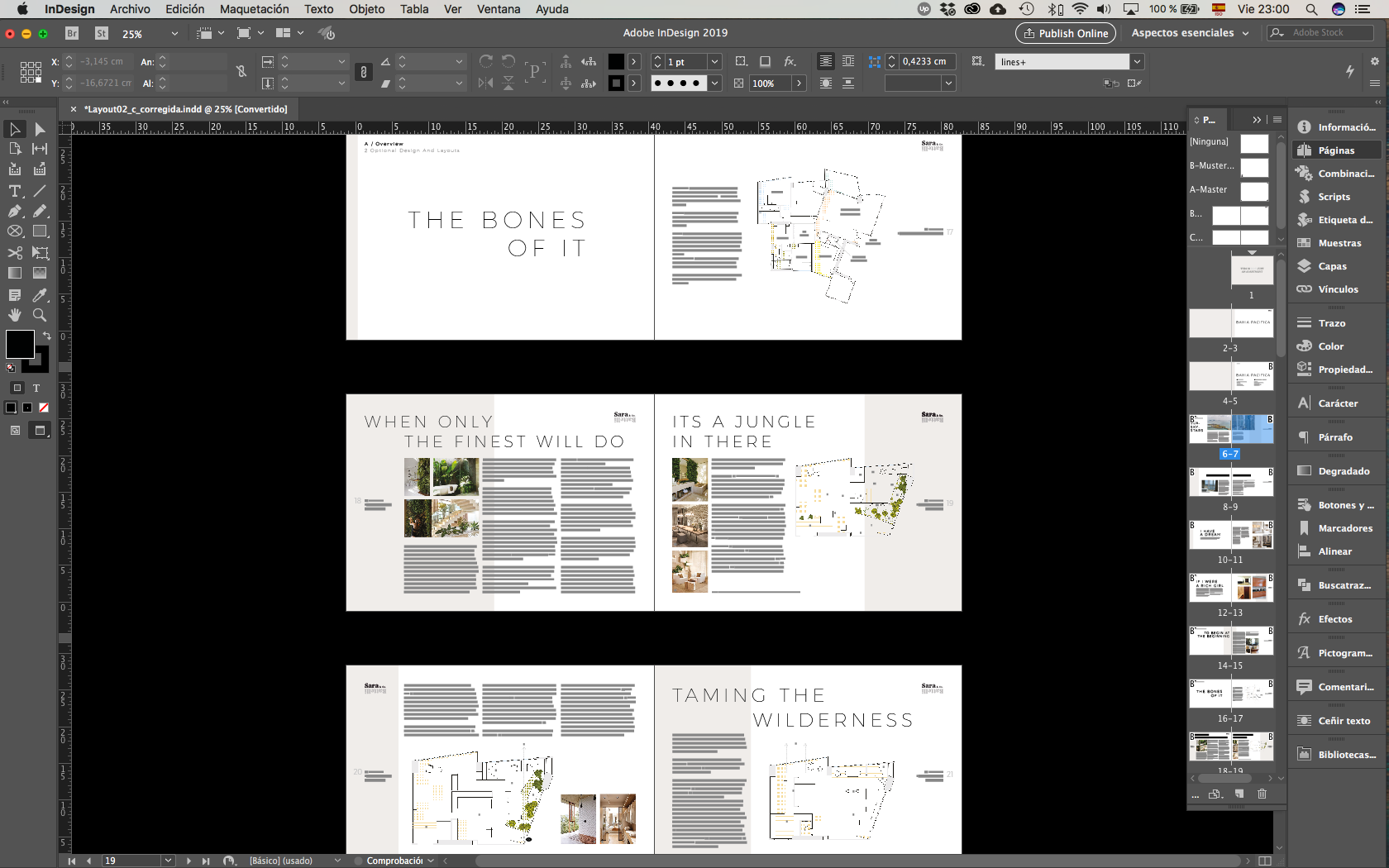This screenshot has height=868, width=1389.
Task: Select the Line tool
Action: pos(40,191)
